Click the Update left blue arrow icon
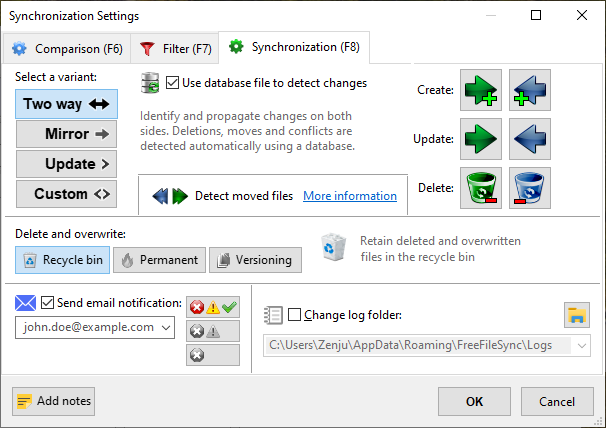 coord(530,139)
